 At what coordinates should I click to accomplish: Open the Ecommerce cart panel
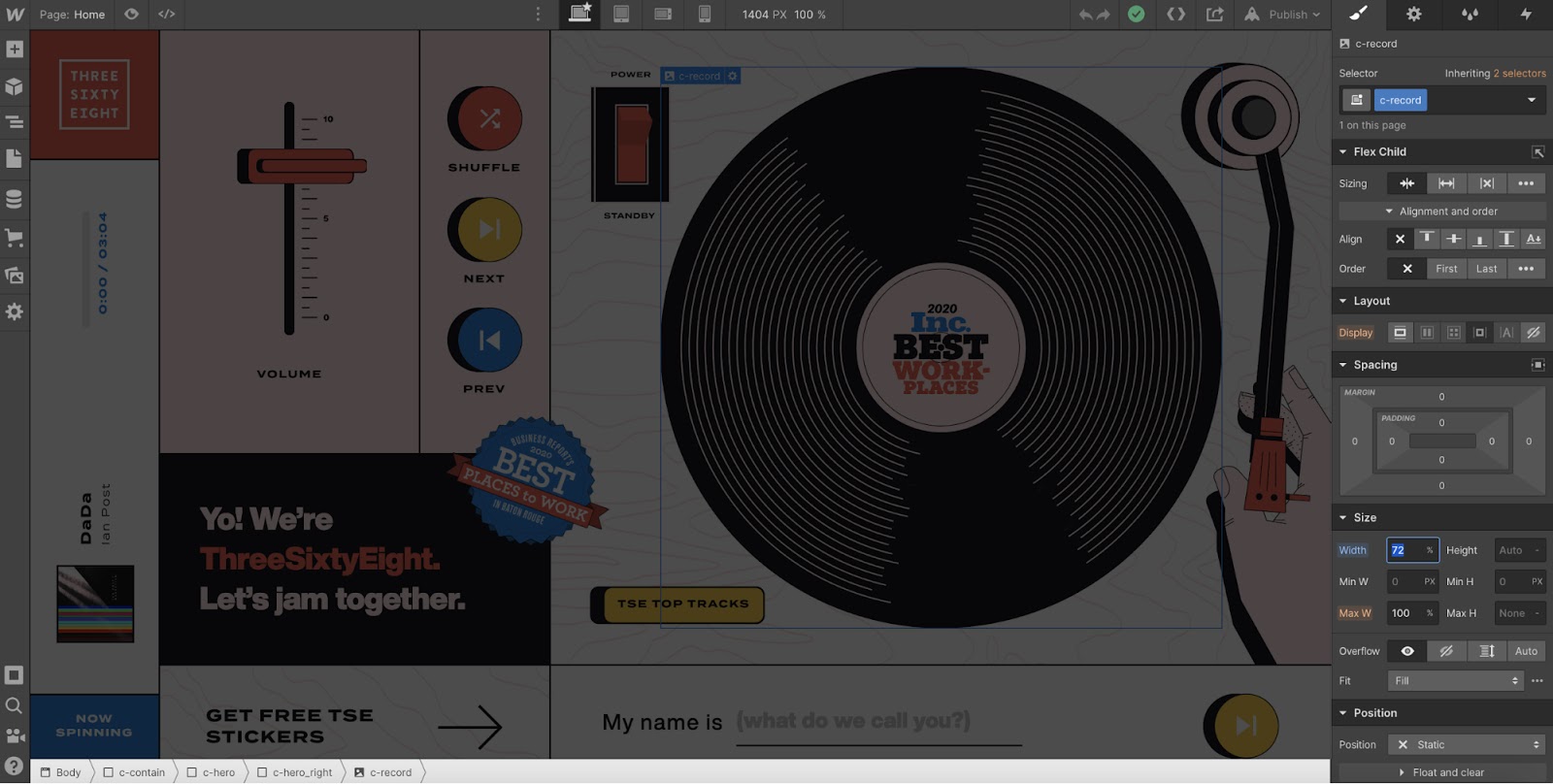[15, 237]
